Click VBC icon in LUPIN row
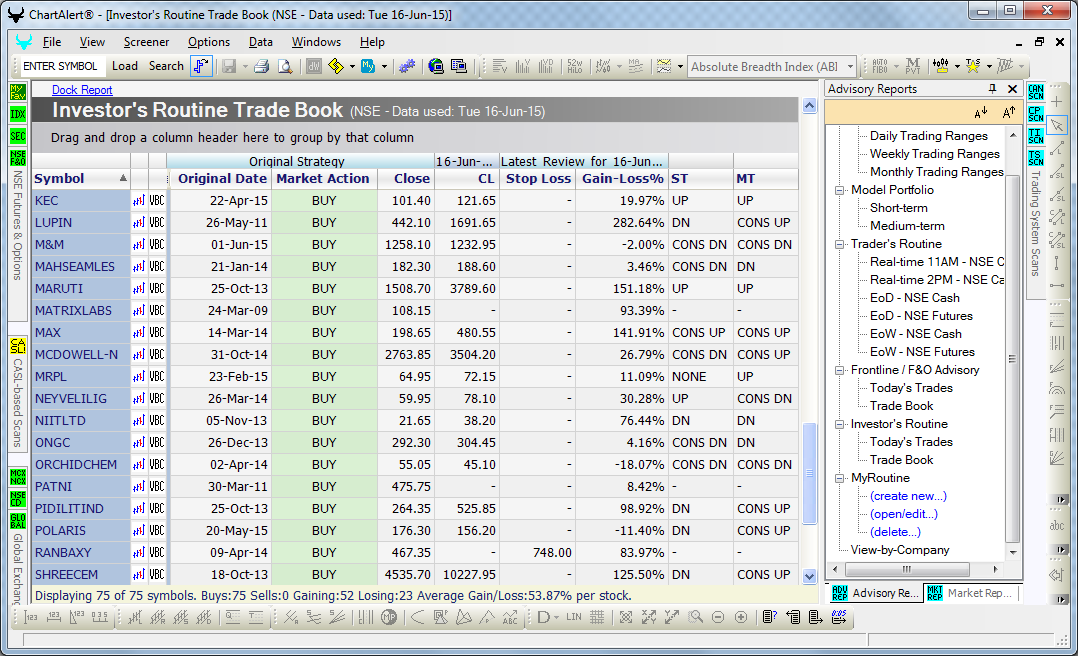The image size is (1078, 656). tap(157, 223)
